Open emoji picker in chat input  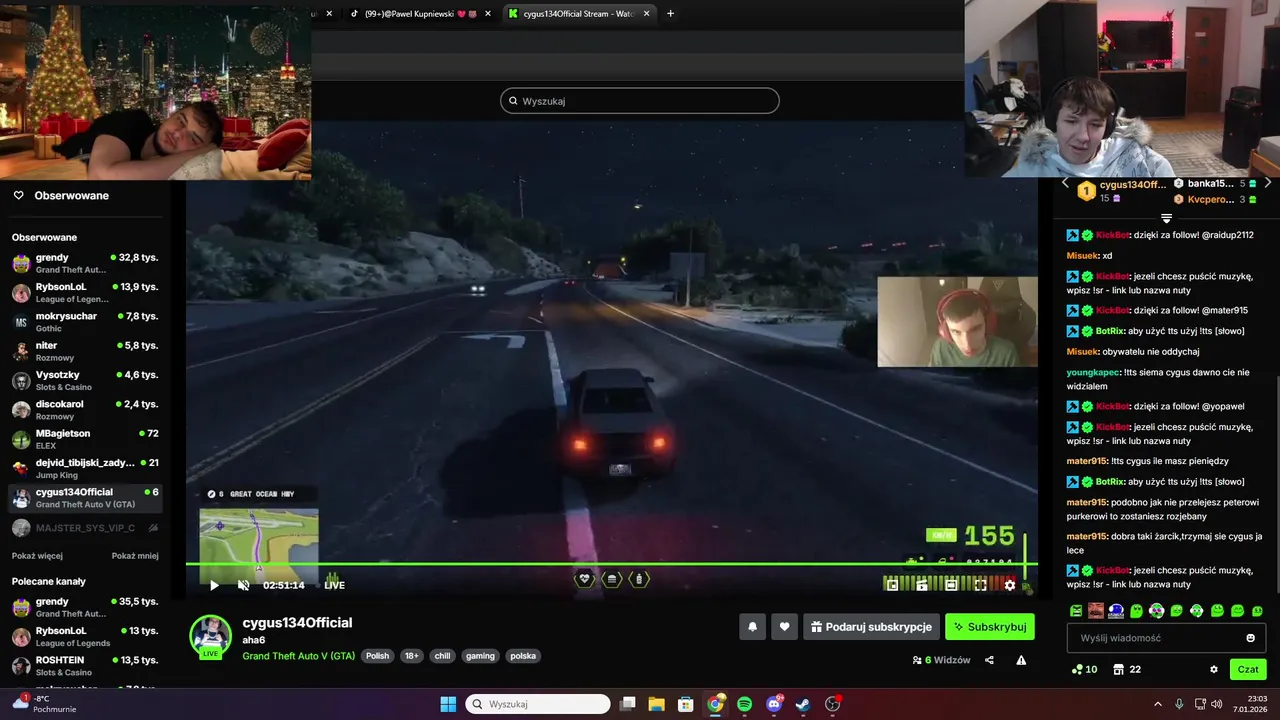pos(1250,638)
